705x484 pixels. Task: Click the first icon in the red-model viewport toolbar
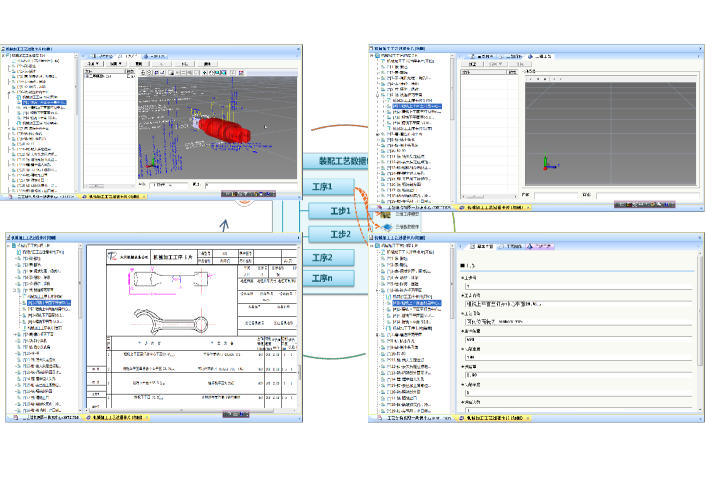click(x=143, y=72)
